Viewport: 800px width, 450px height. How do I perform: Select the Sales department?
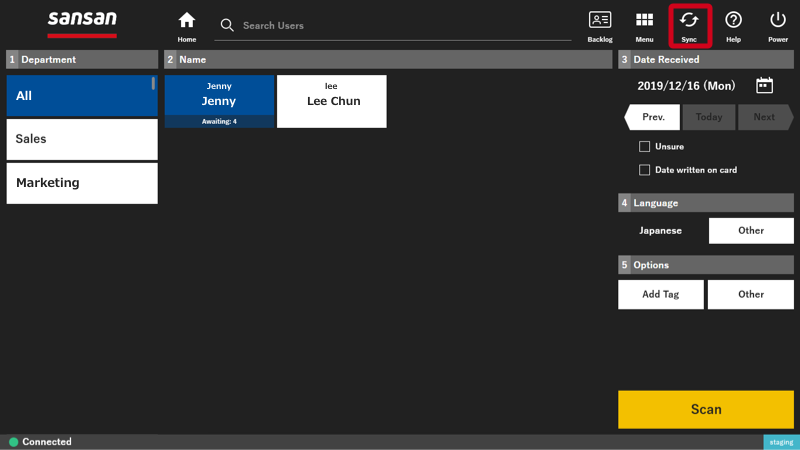[x=82, y=139]
